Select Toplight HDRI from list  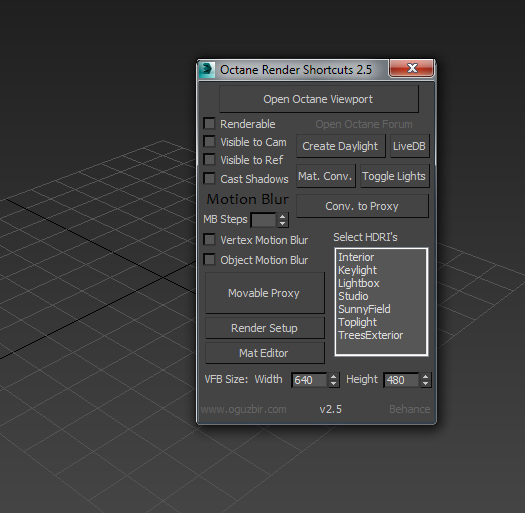click(x=381, y=322)
